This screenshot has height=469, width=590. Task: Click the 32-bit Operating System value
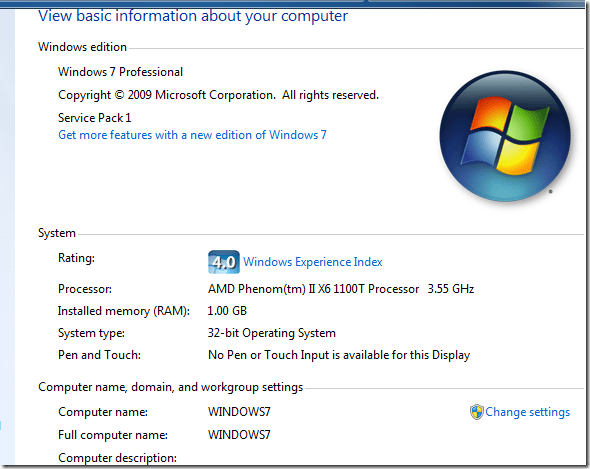pos(272,333)
